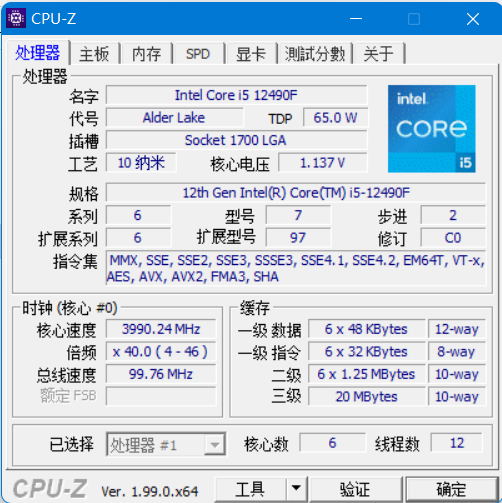This screenshot has width=502, height=503.
Task: Click the 指令集 instruction list box
Action: click(296, 268)
